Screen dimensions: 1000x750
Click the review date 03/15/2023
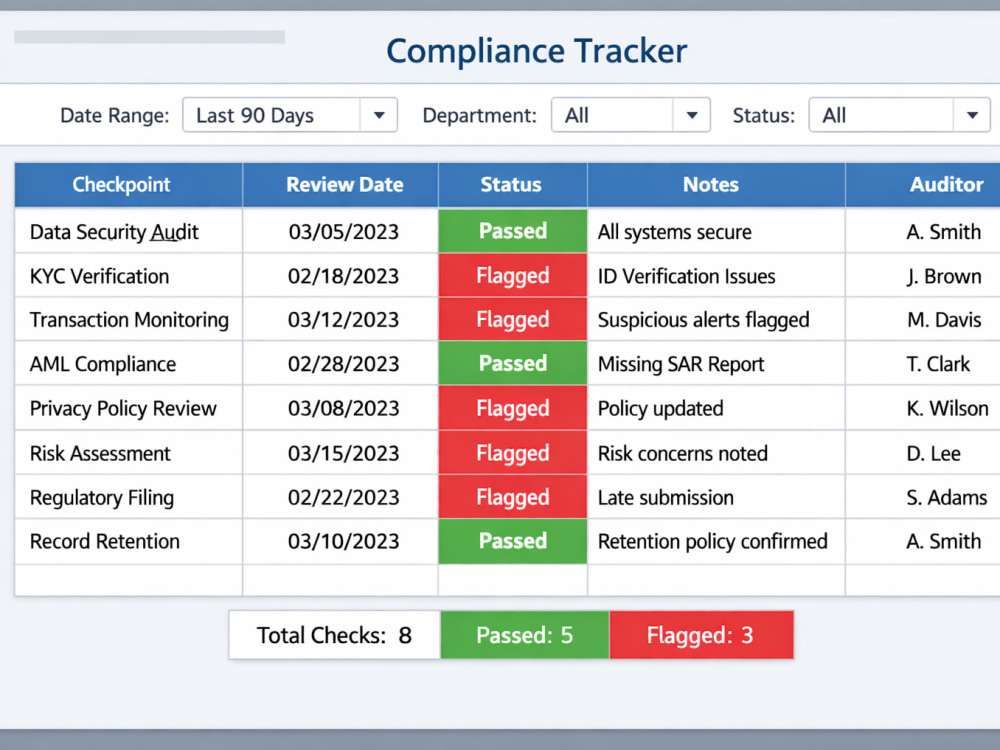[344, 453]
